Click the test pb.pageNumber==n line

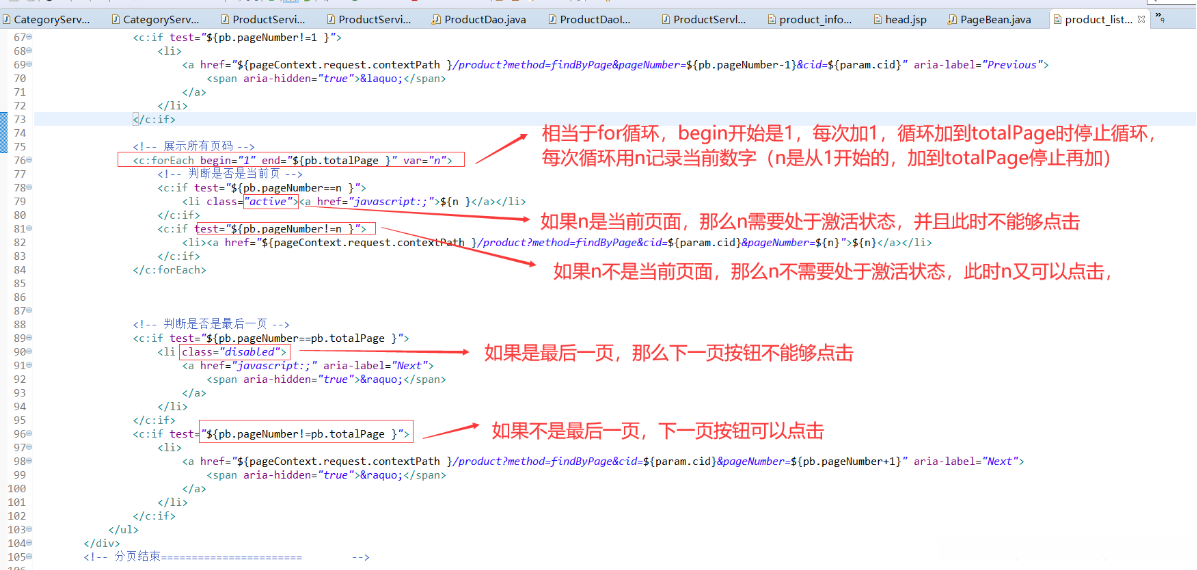[263, 188]
